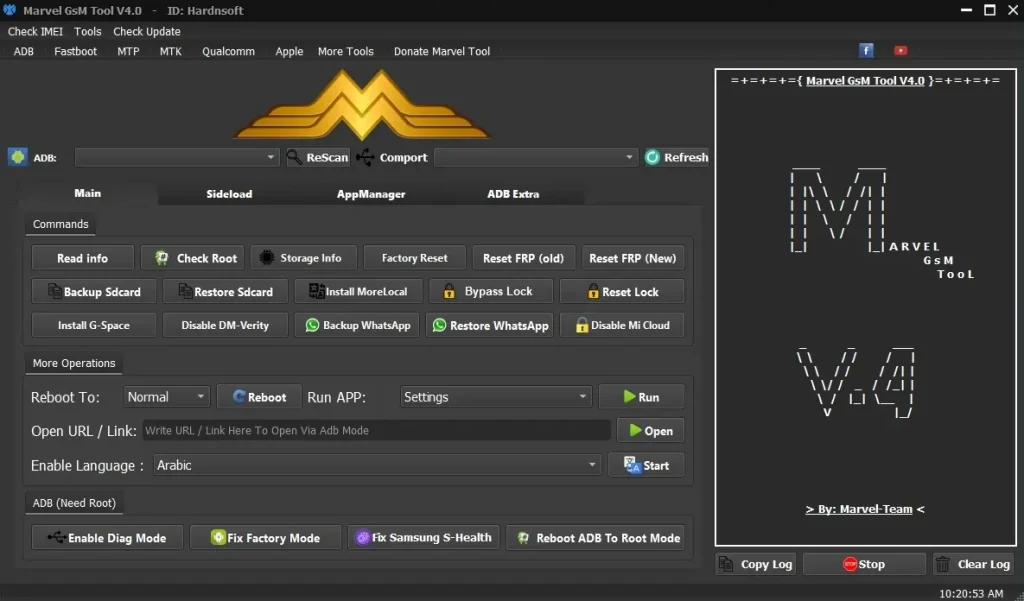Select the Sideload tab

229,194
